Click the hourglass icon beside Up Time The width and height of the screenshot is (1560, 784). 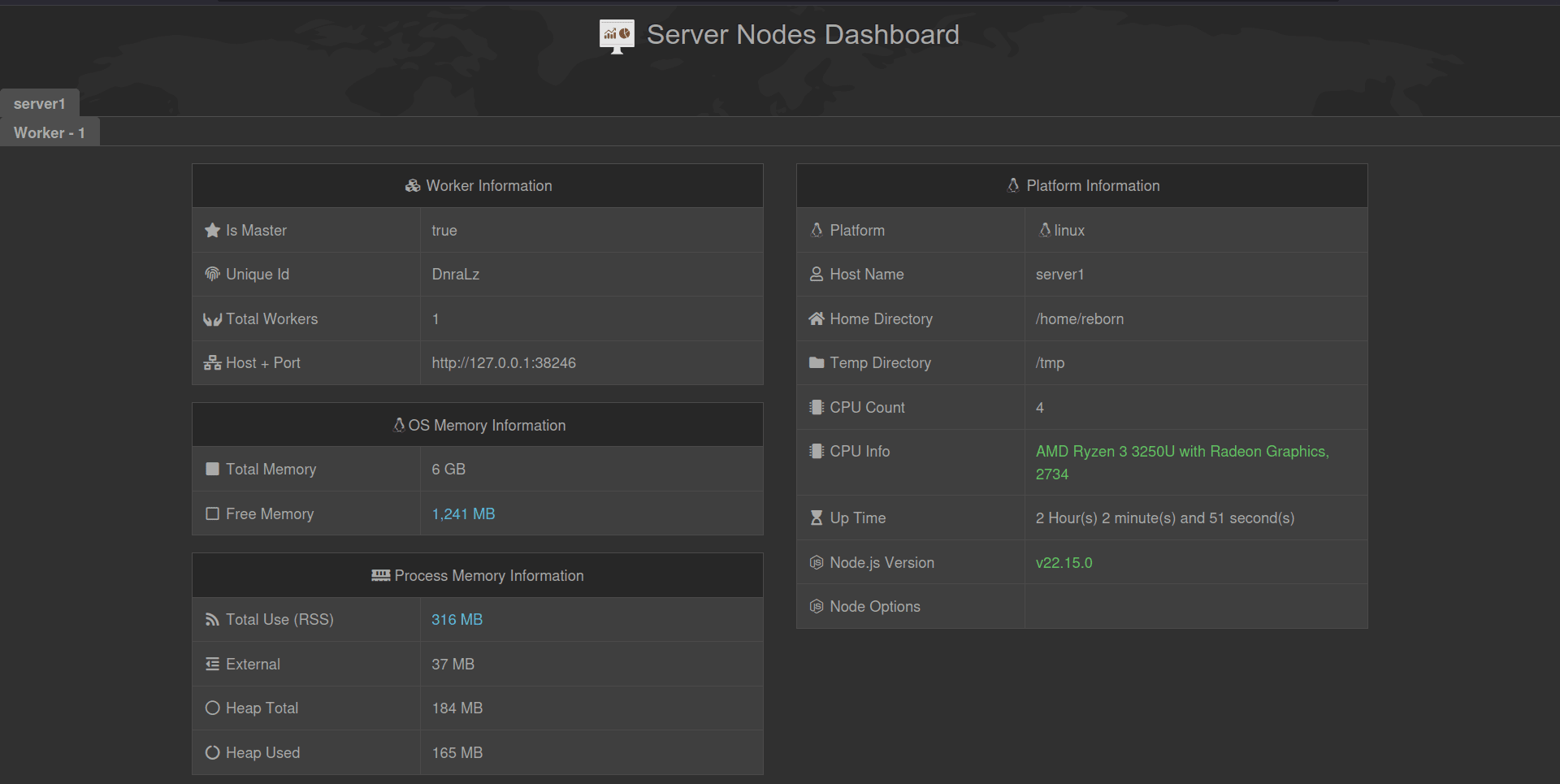[x=817, y=518]
